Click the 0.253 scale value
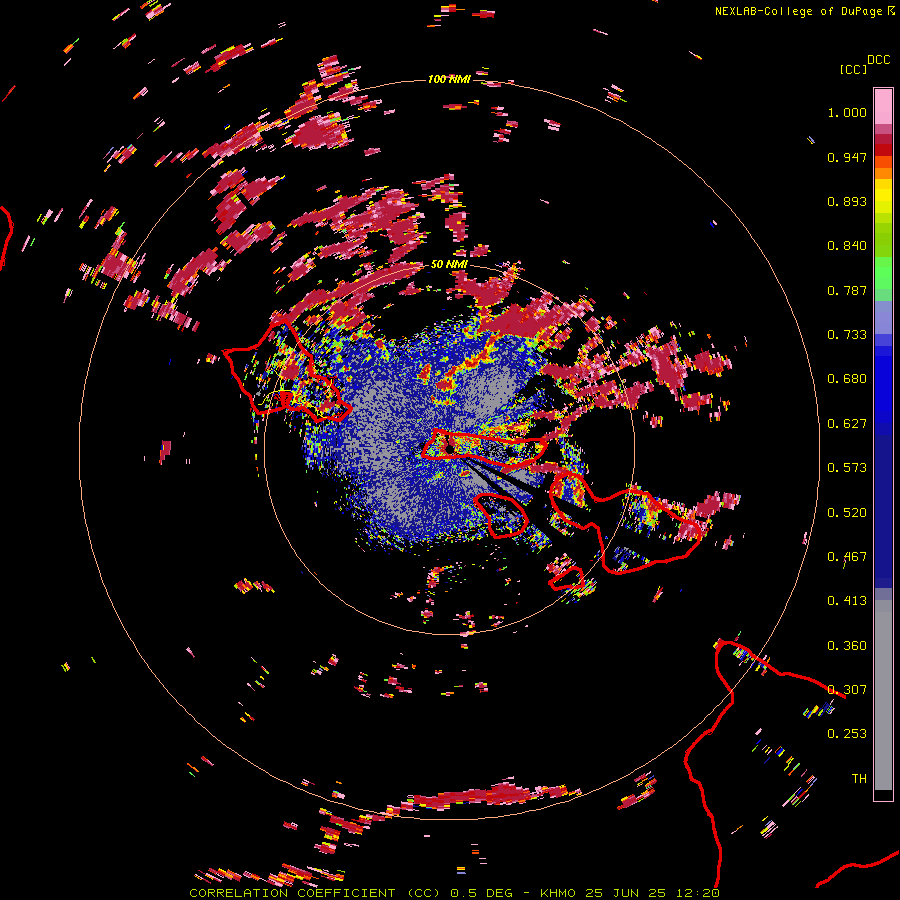 point(847,734)
